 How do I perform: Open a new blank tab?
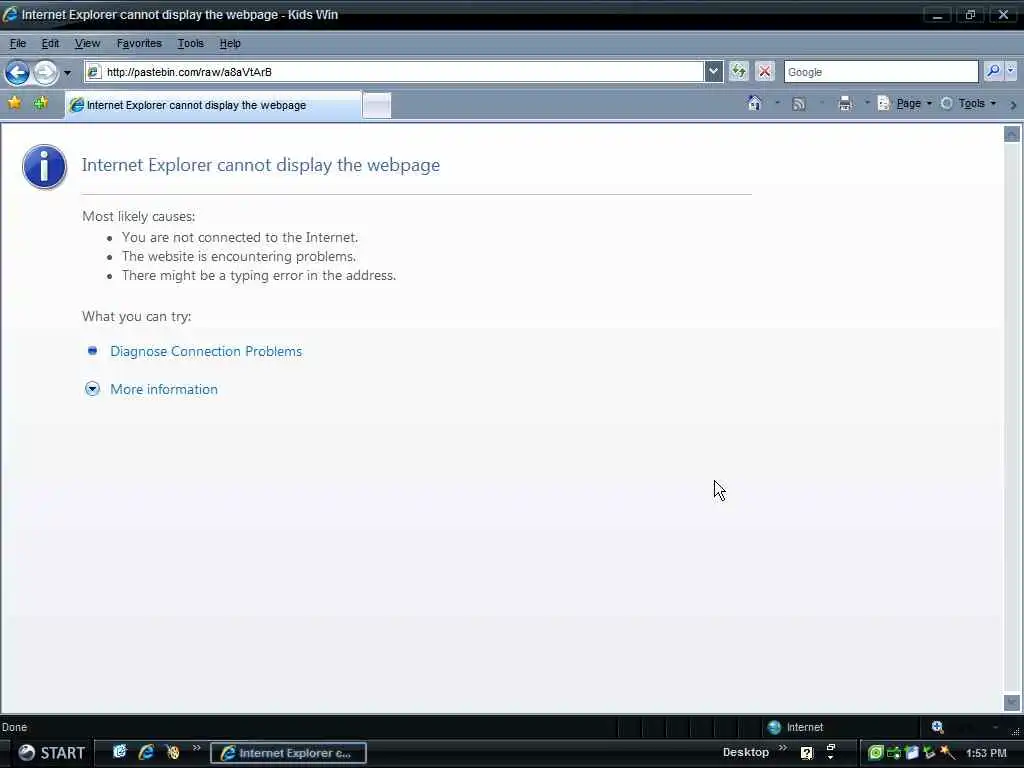pyautogui.click(x=377, y=105)
